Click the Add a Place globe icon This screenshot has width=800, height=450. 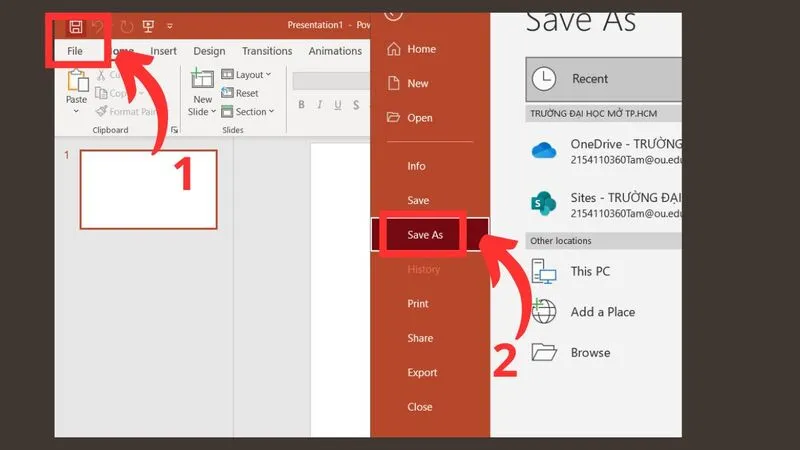coord(544,311)
